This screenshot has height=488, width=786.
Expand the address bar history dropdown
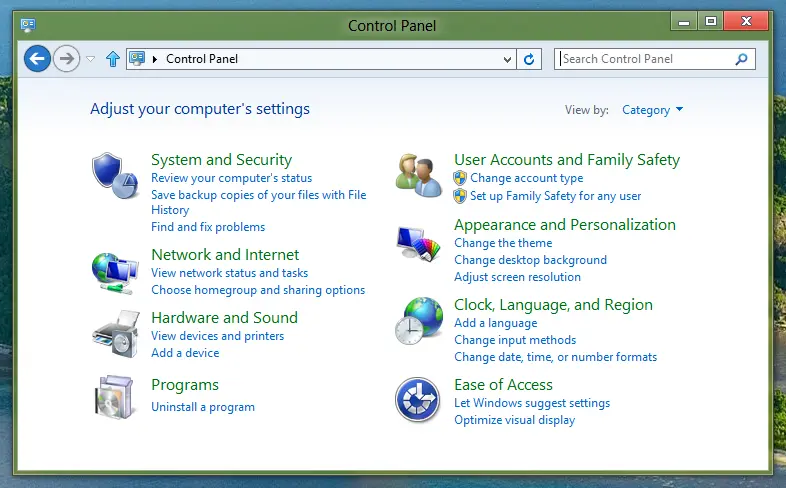(507, 60)
